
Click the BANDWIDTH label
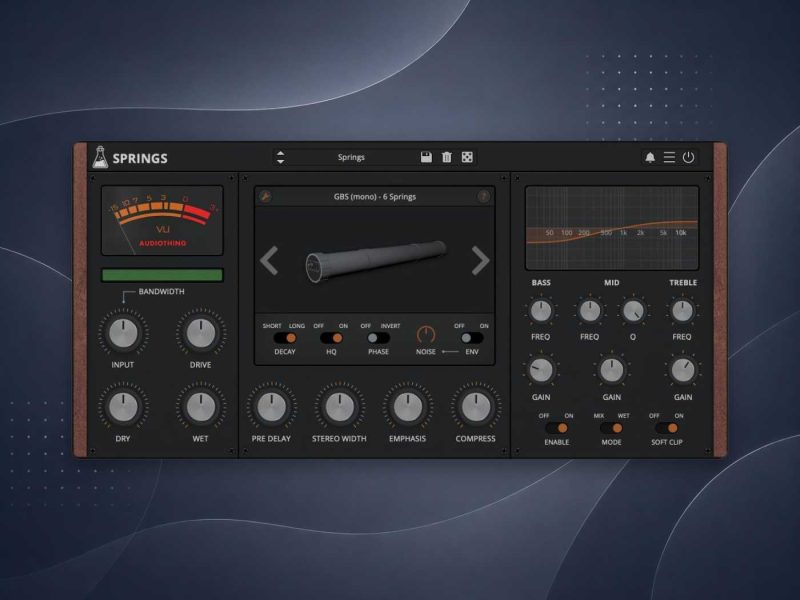pos(161,291)
